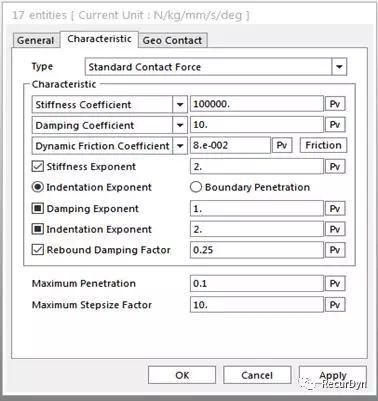378x401 pixels.
Task: Click Pv button for Stiffness Exponent
Action: [x=335, y=166]
